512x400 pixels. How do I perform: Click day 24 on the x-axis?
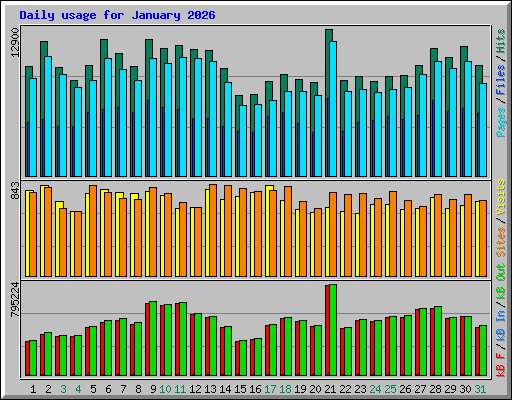375,389
